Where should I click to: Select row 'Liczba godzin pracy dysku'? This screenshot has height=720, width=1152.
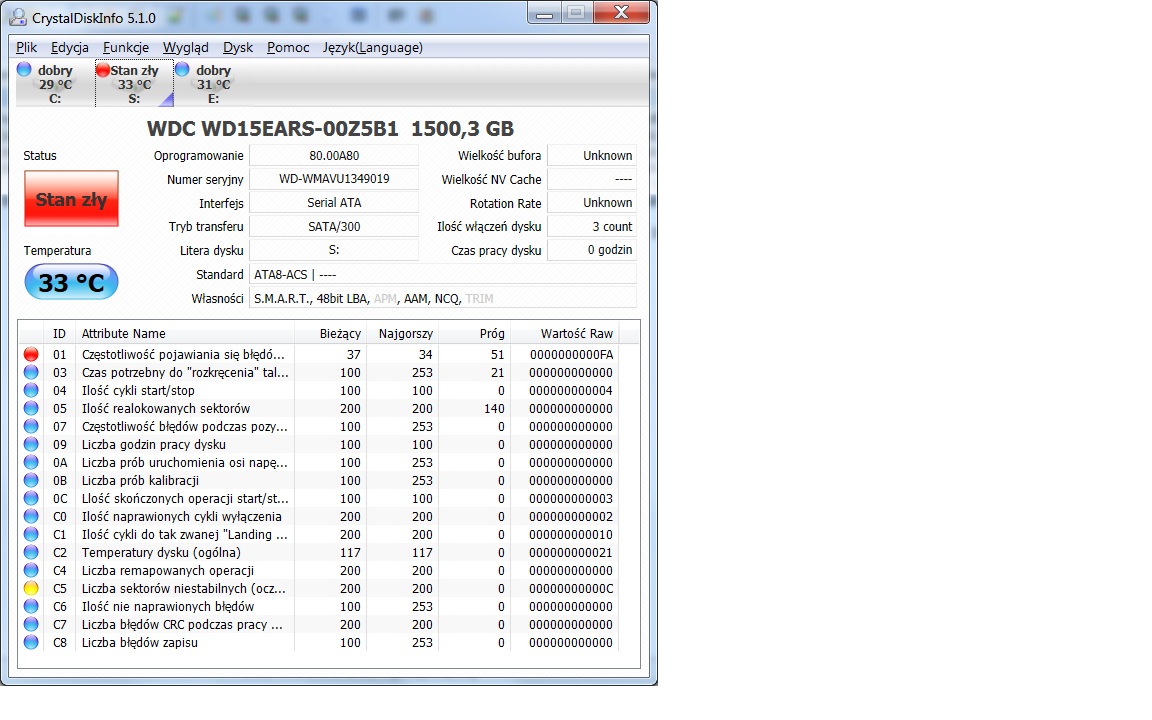(x=320, y=444)
